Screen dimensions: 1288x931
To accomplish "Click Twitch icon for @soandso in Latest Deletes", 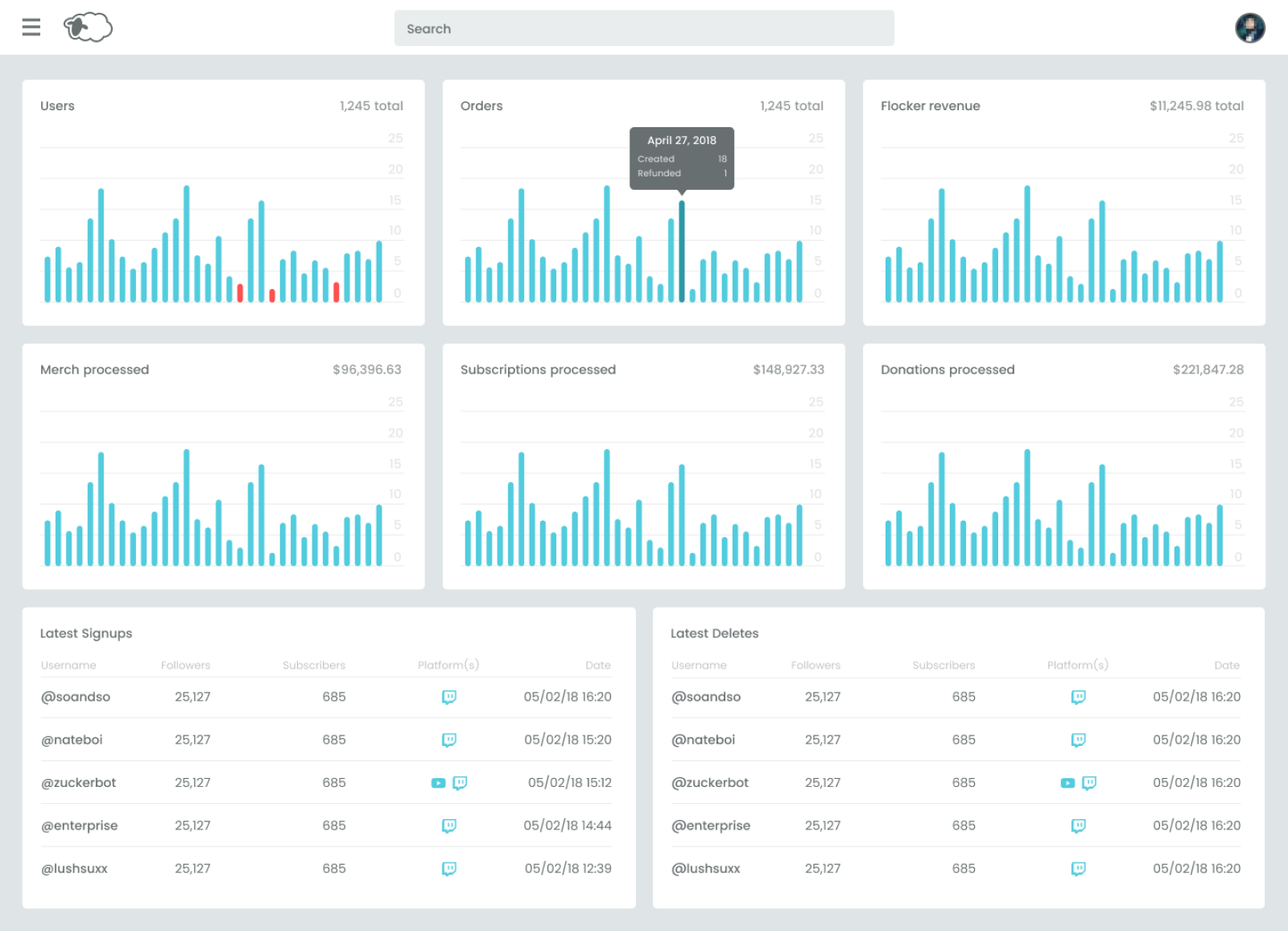I will click(1079, 697).
